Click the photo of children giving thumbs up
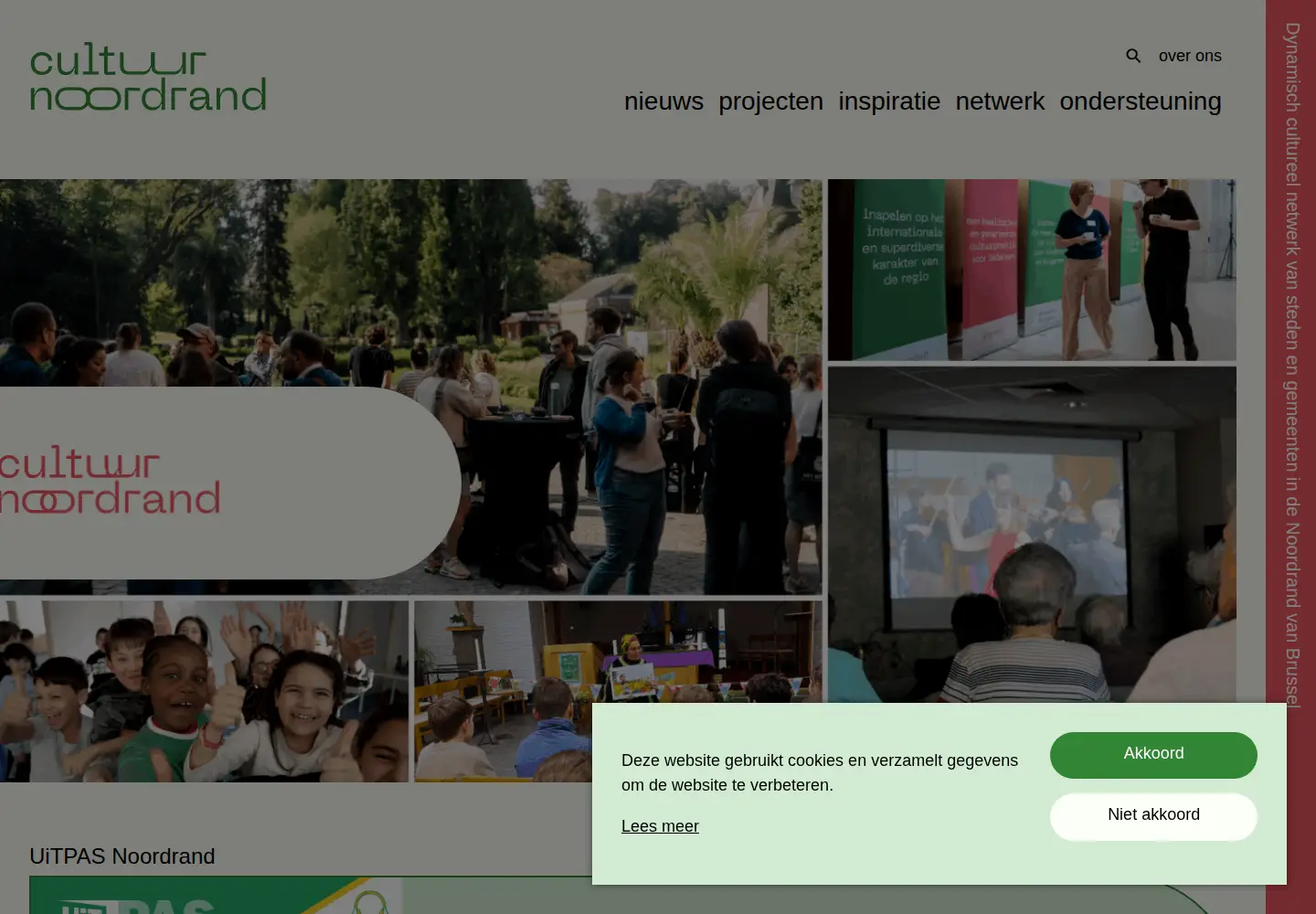This screenshot has width=1316, height=914. (204, 691)
